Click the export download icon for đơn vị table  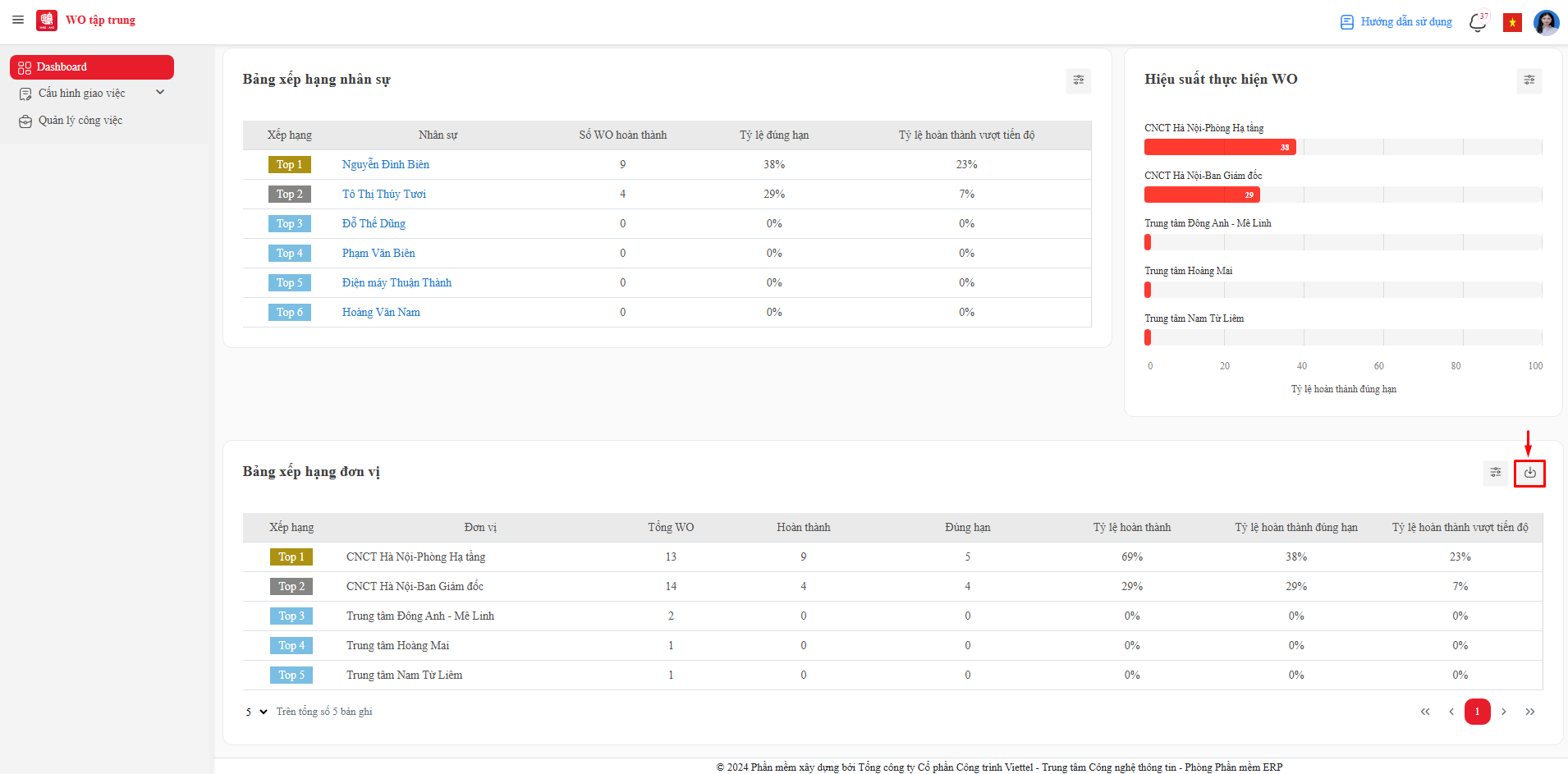click(1530, 473)
